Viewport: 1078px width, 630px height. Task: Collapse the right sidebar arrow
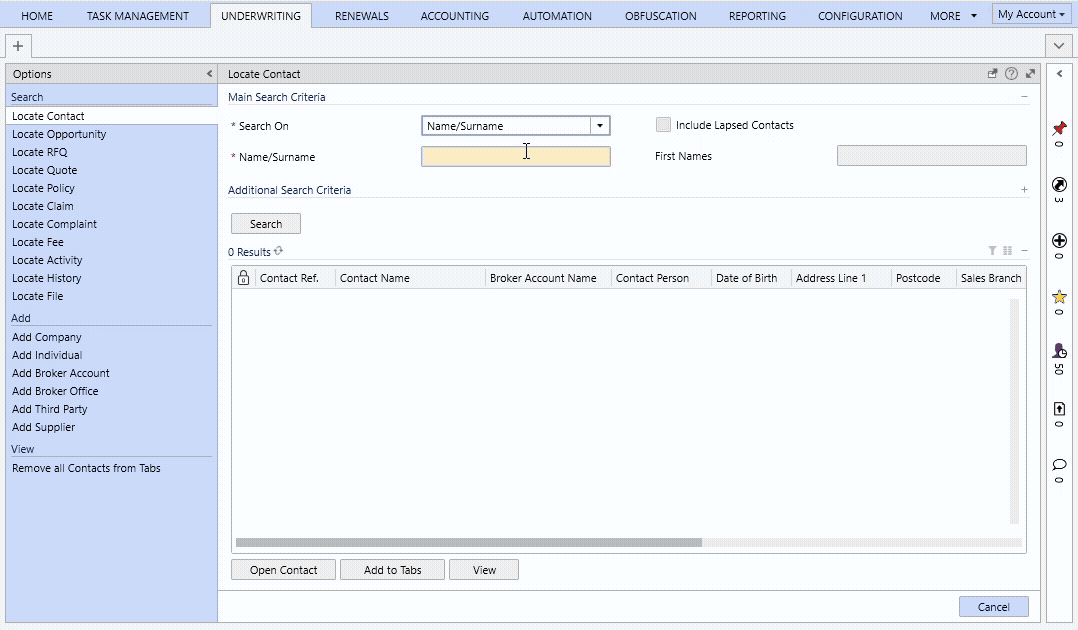(x=1059, y=74)
